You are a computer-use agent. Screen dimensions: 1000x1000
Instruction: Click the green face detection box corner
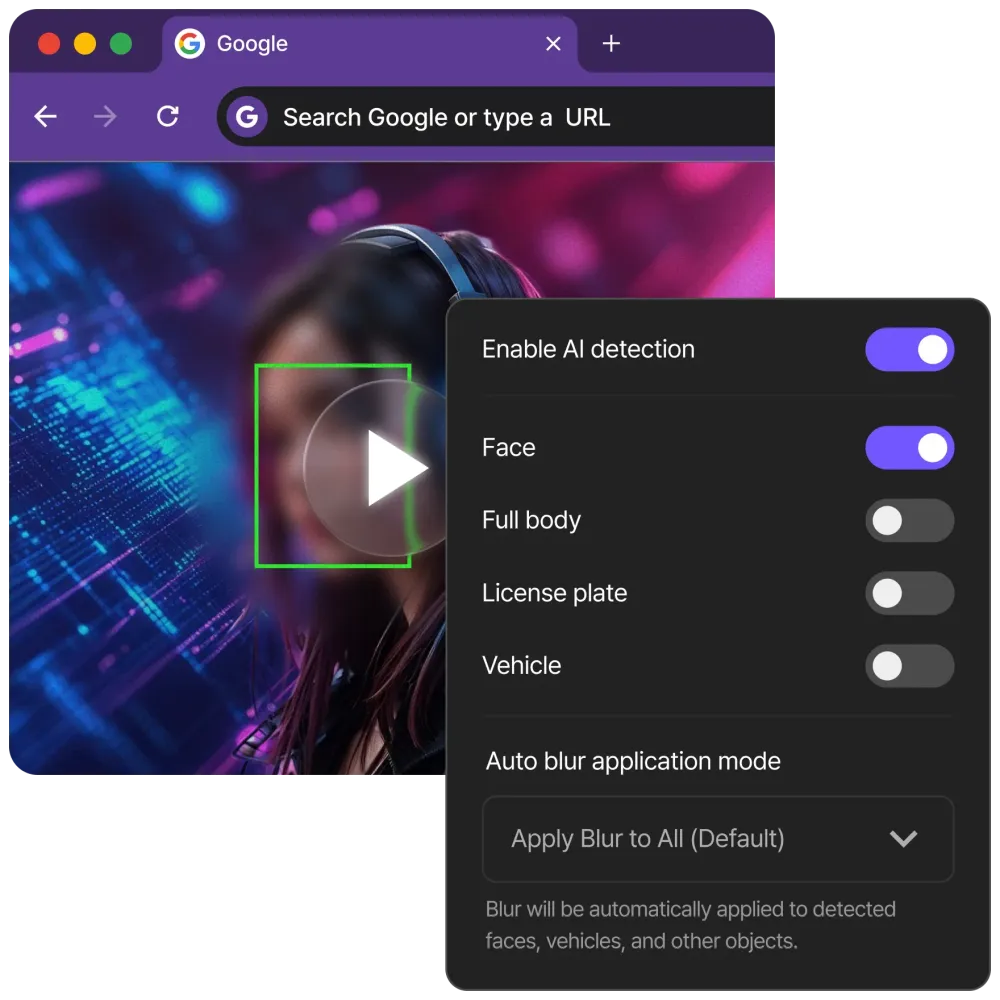pyautogui.click(x=257, y=367)
